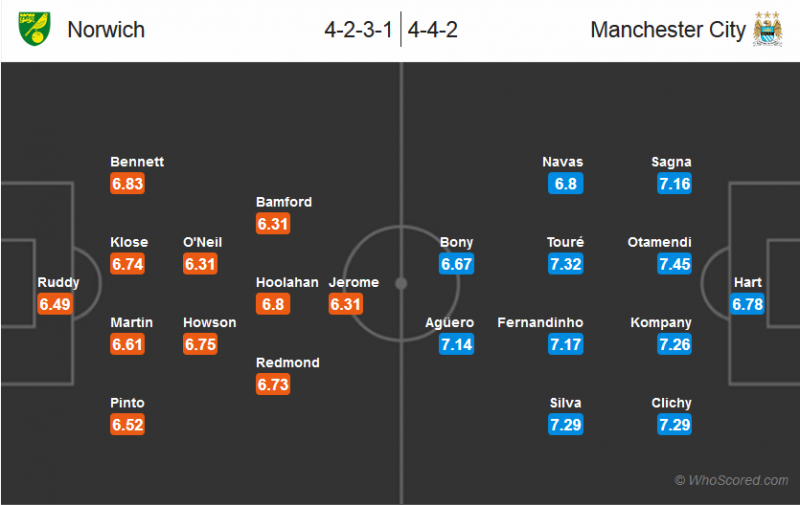This screenshot has height=505, width=800.
Task: Click the 4-2-3-1 formation label
Action: tap(358, 30)
